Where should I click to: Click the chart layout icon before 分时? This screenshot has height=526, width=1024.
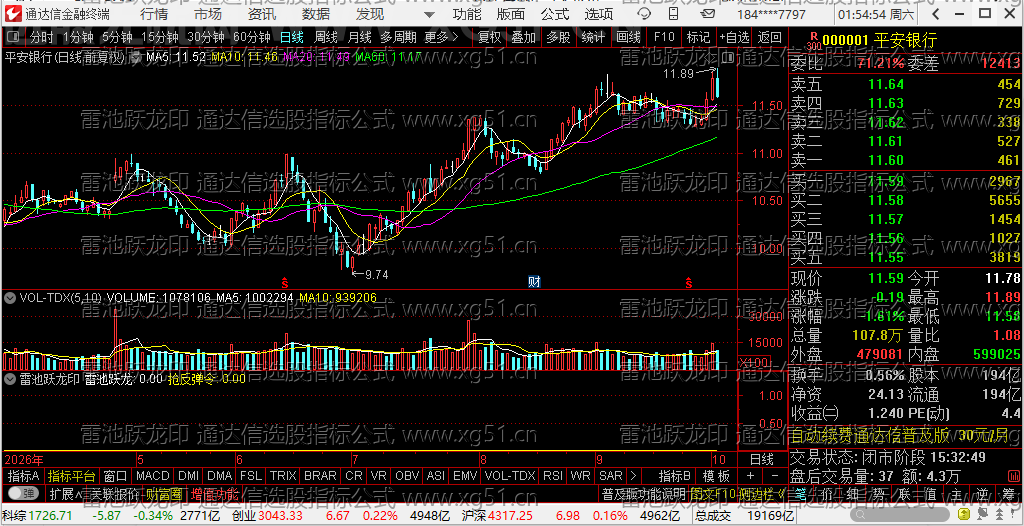pyautogui.click(x=14, y=37)
